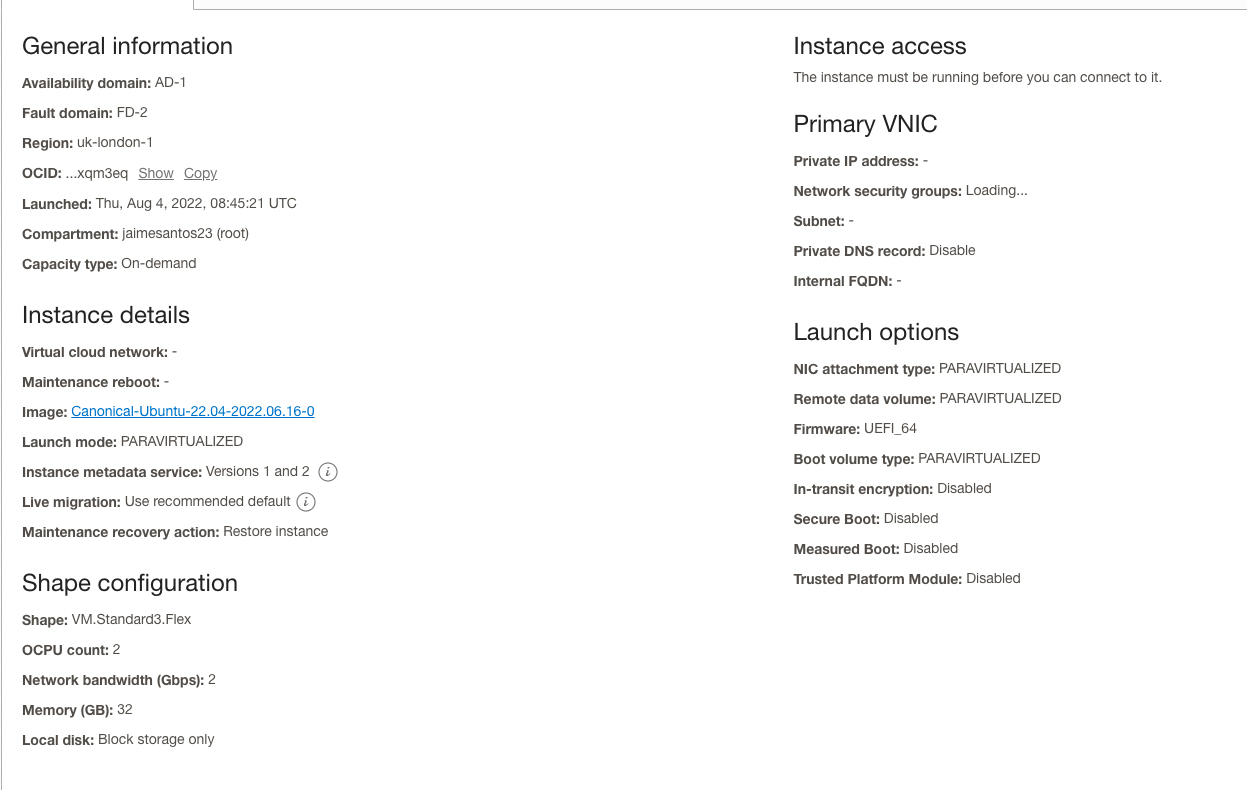
Task: Click the Restore instance recovery action text
Action: pos(275,531)
